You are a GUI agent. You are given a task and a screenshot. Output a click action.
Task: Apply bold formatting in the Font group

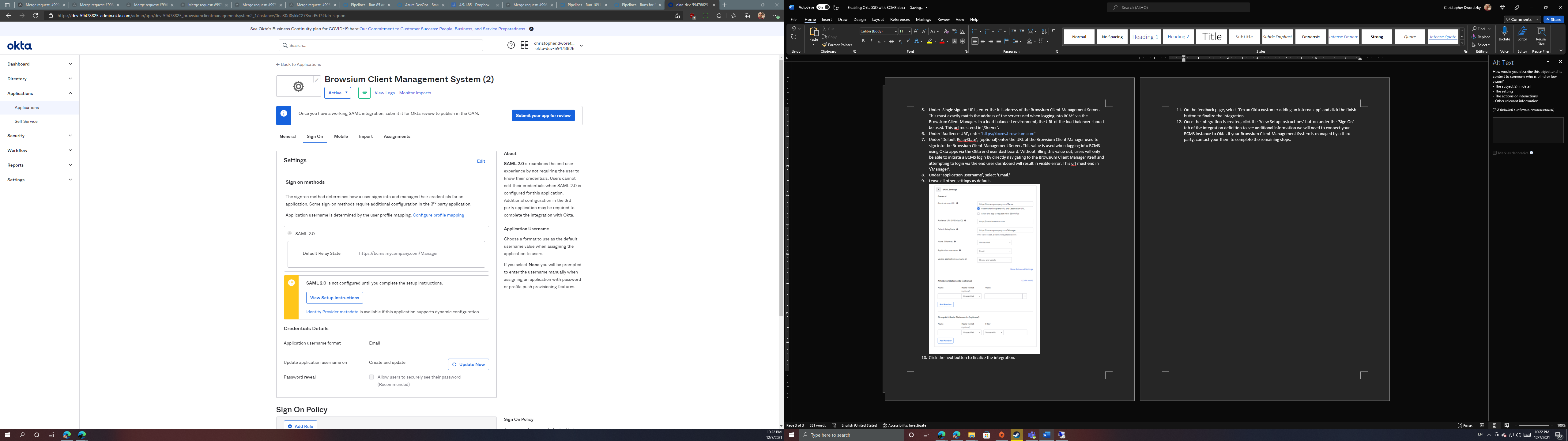(863, 40)
